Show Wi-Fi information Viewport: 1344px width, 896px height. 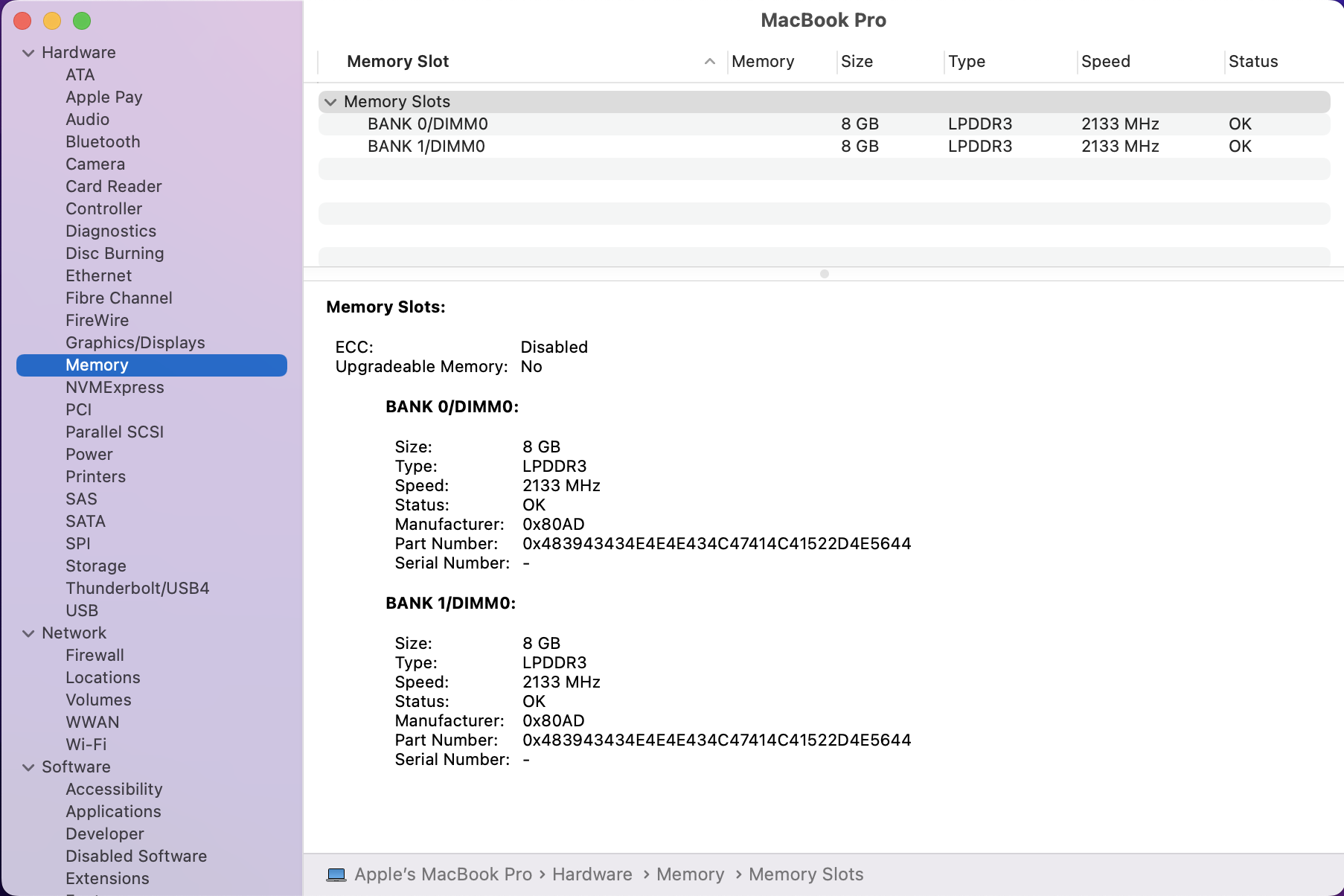pyautogui.click(x=86, y=745)
